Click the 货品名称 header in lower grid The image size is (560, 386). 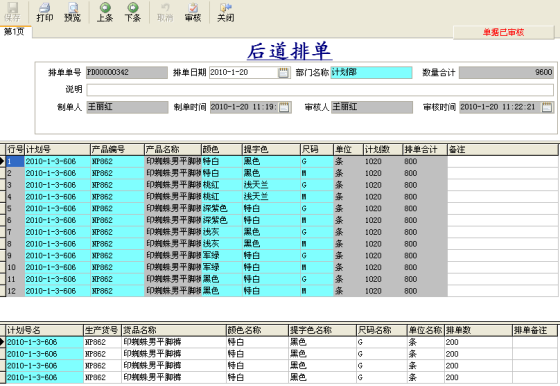click(x=174, y=330)
